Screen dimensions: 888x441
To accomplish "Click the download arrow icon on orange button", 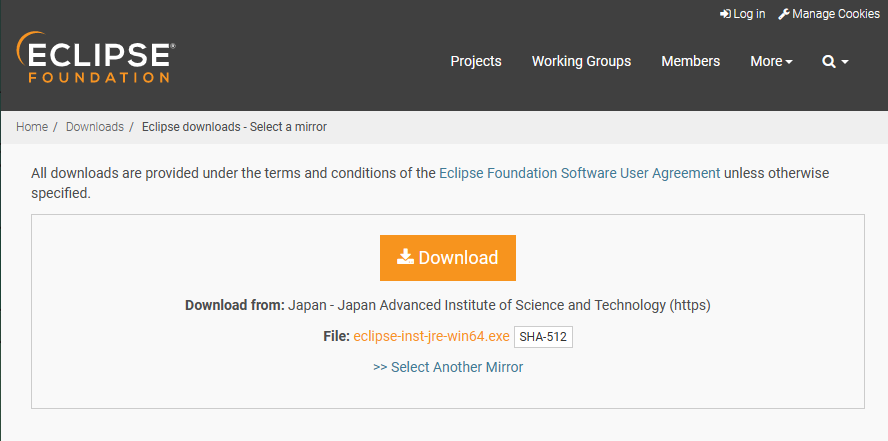I will point(405,257).
